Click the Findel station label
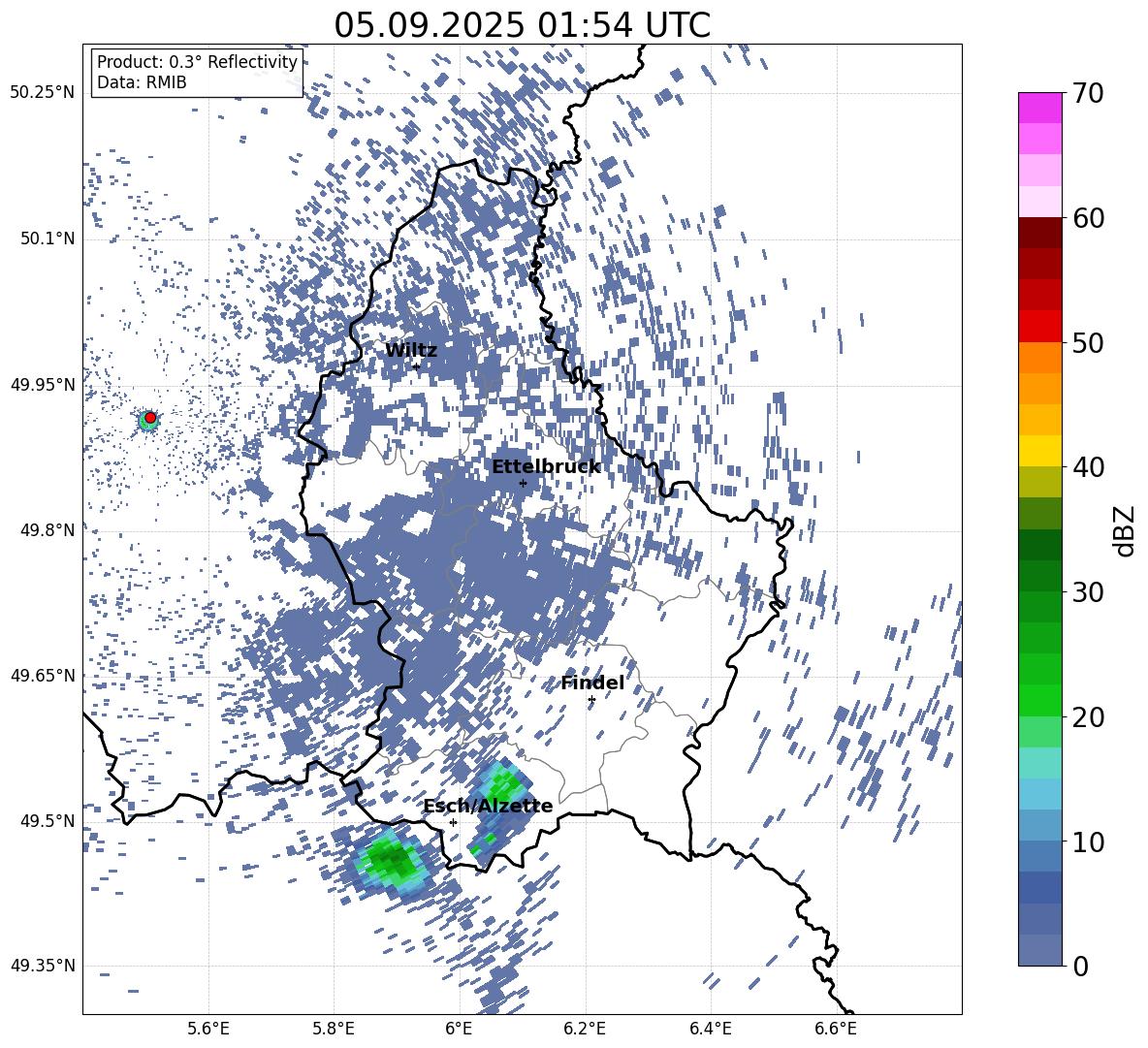 (592, 683)
